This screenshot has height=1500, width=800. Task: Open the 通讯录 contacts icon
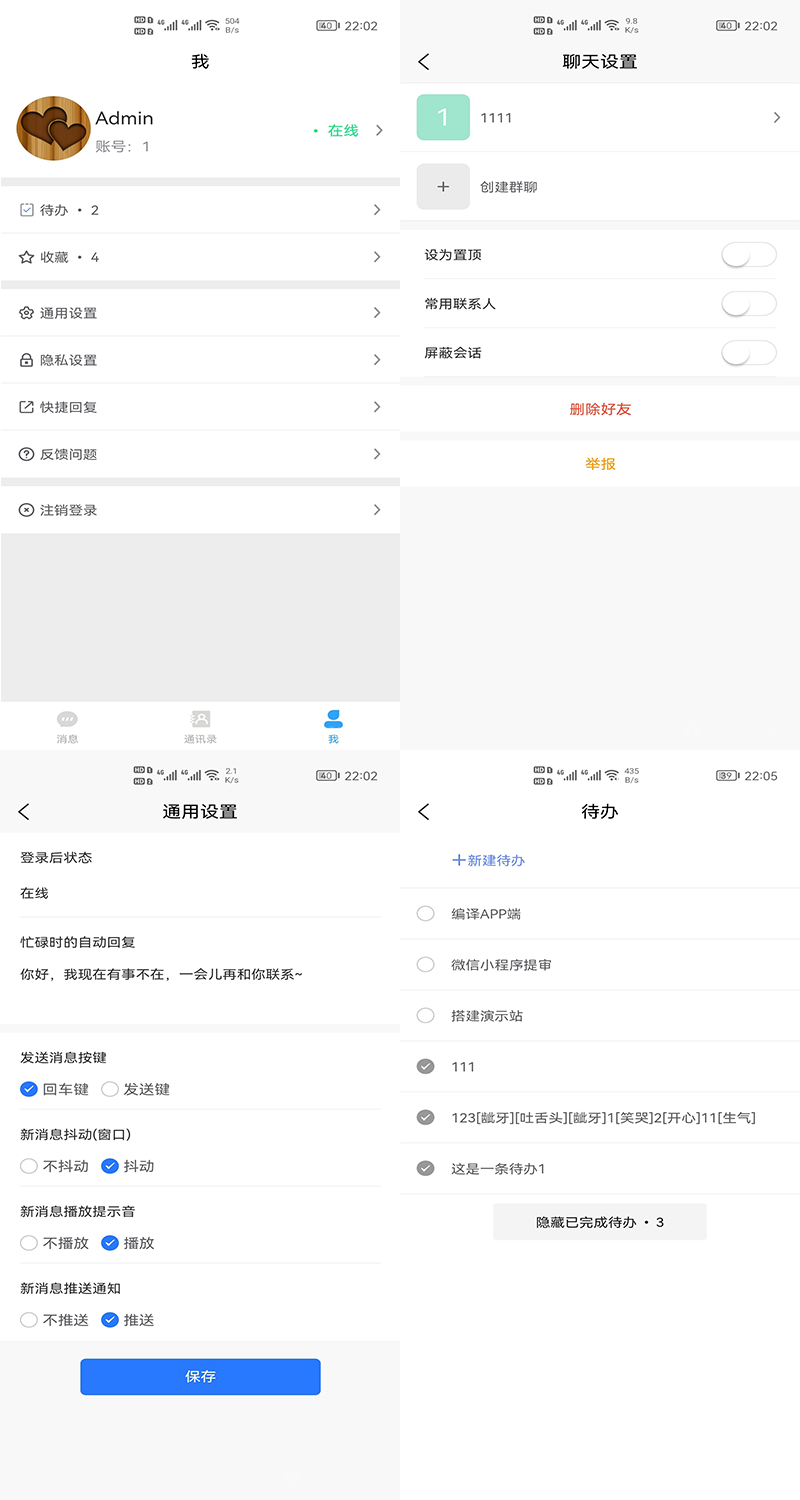point(200,719)
